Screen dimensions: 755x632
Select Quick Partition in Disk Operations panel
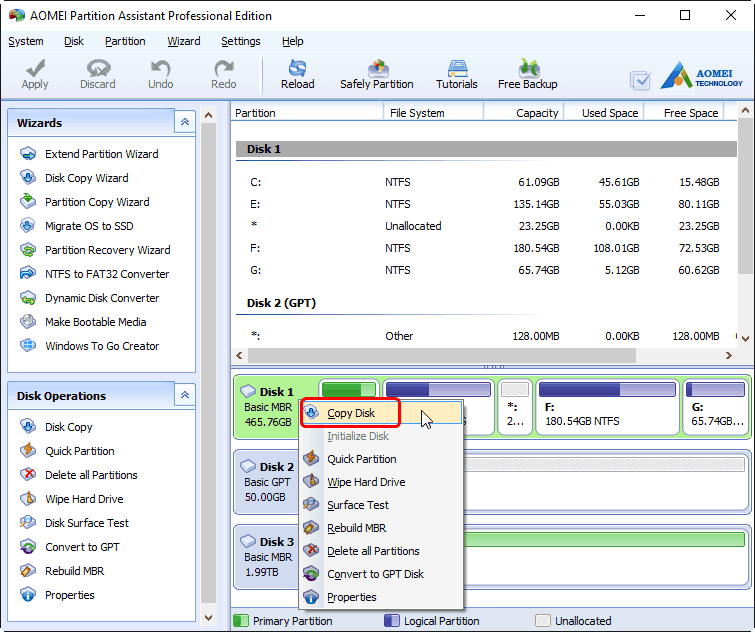tap(80, 451)
